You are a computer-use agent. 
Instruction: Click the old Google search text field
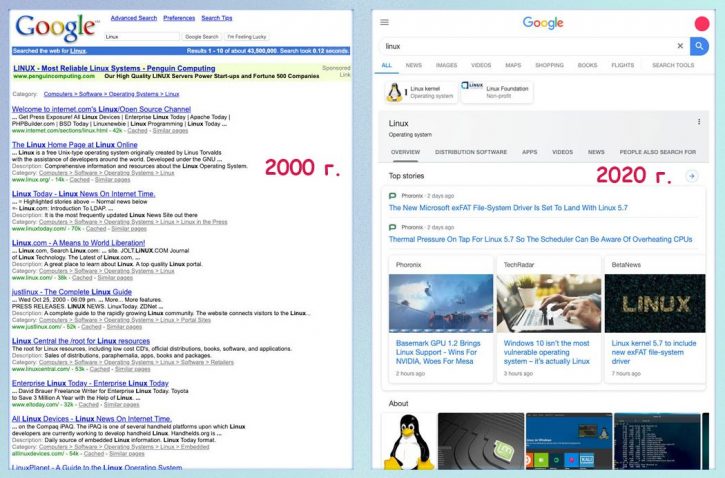click(141, 37)
